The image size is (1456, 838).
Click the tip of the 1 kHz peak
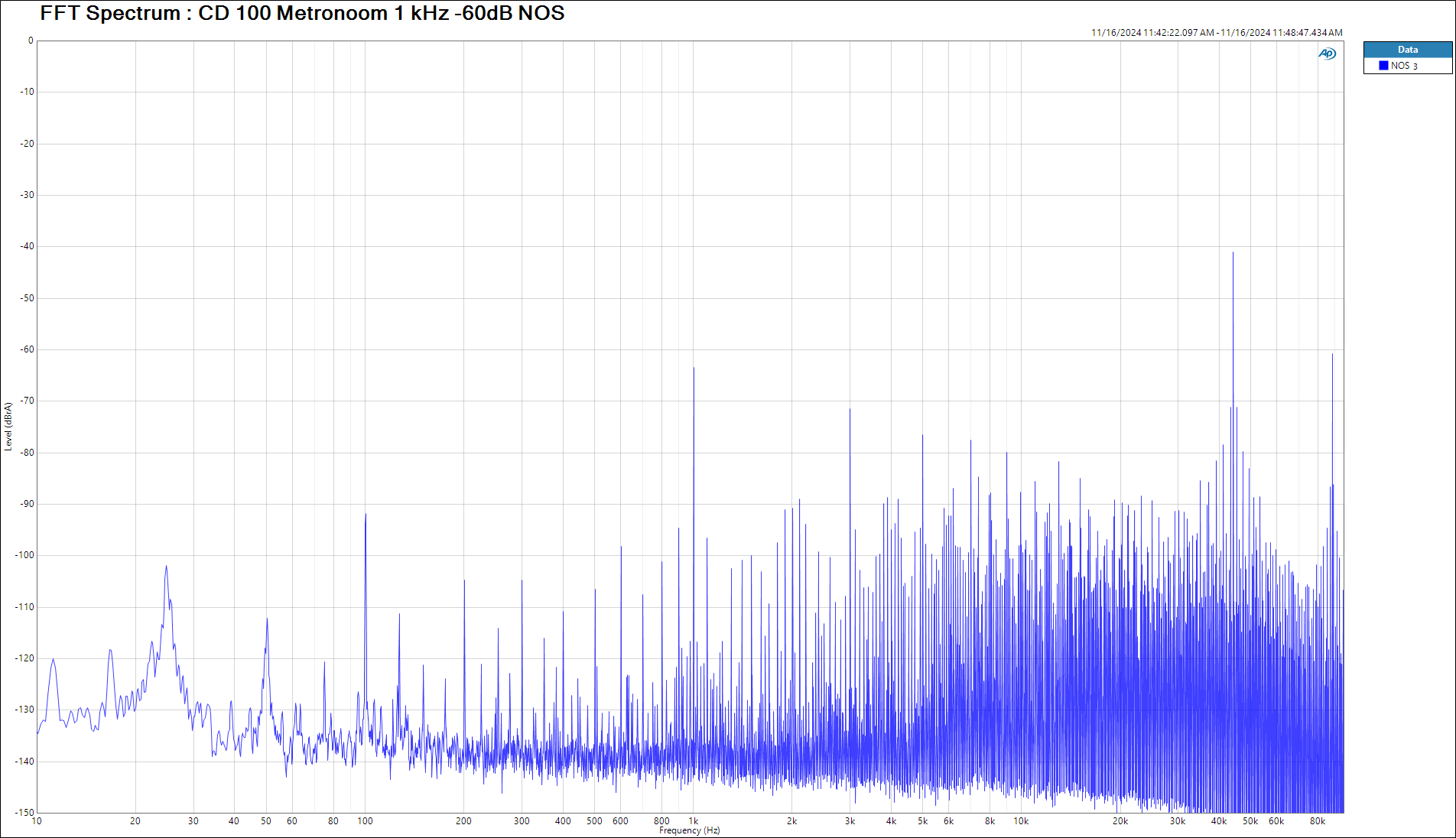coord(694,369)
